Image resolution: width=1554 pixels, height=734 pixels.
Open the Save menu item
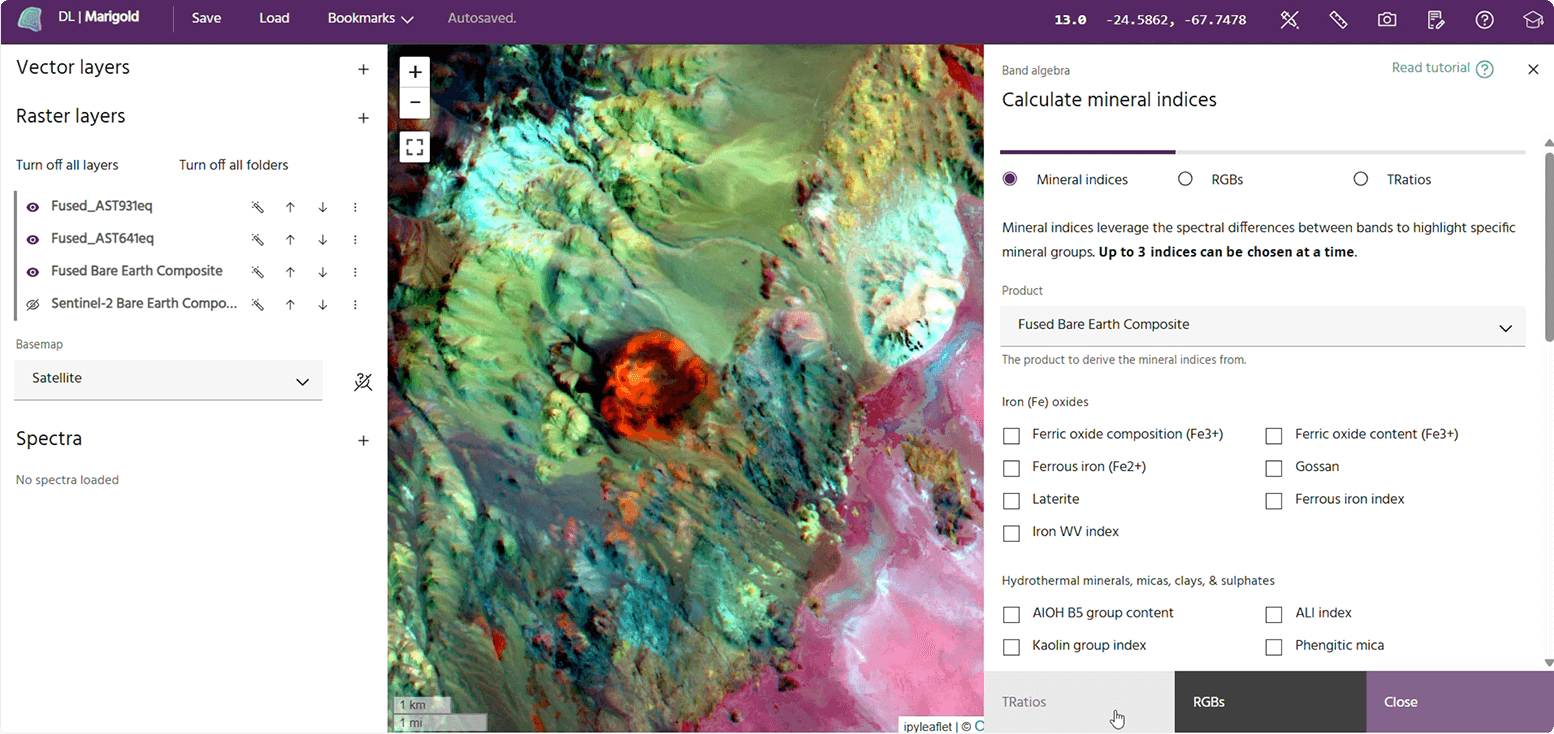pyautogui.click(x=206, y=18)
